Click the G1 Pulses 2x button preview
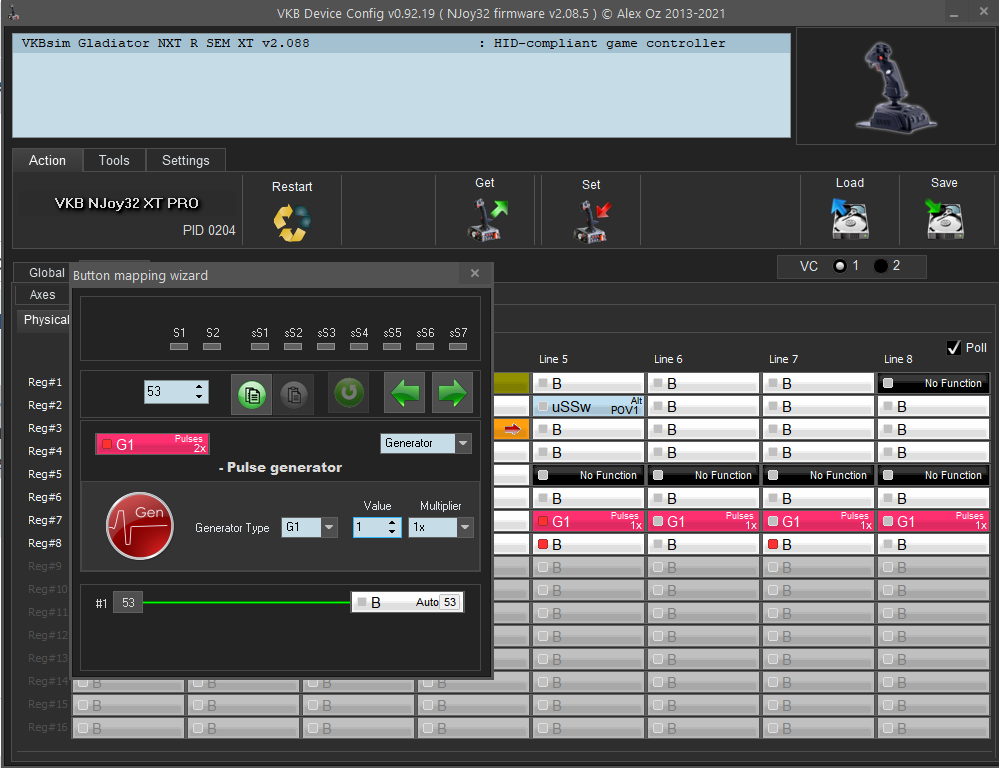This screenshot has height=768, width=999. pos(152,444)
